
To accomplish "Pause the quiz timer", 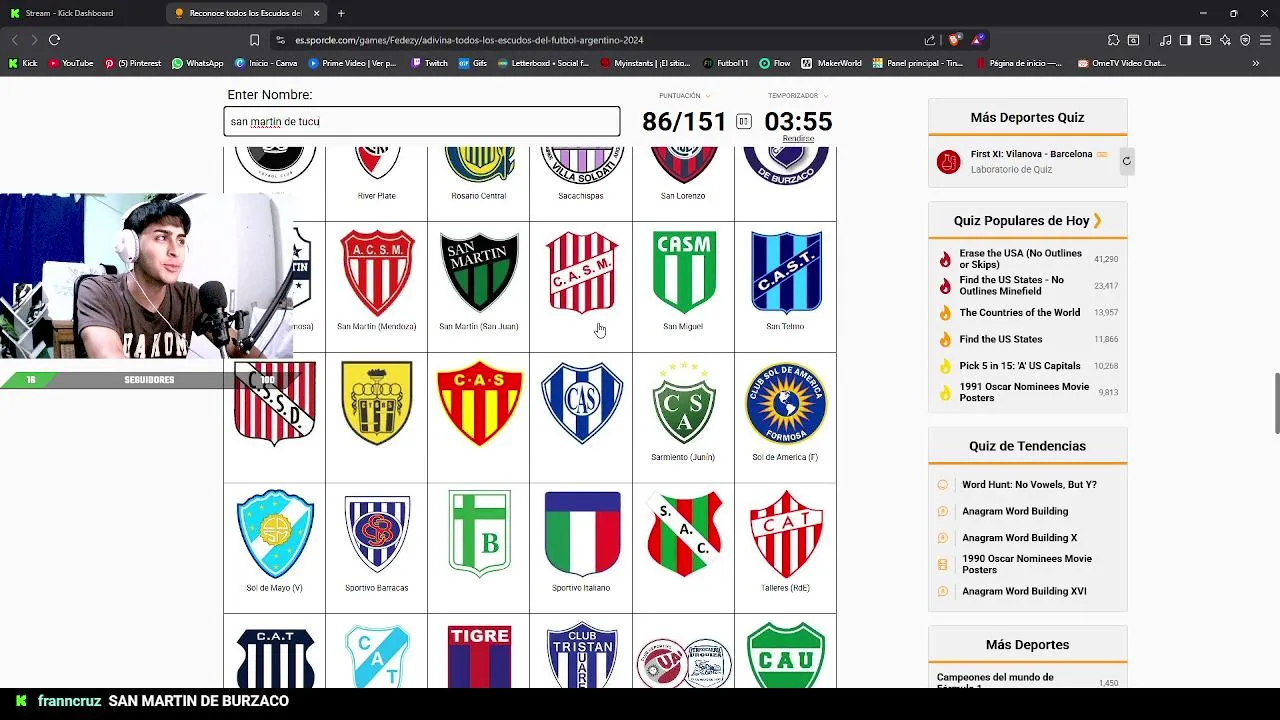I will pos(743,121).
